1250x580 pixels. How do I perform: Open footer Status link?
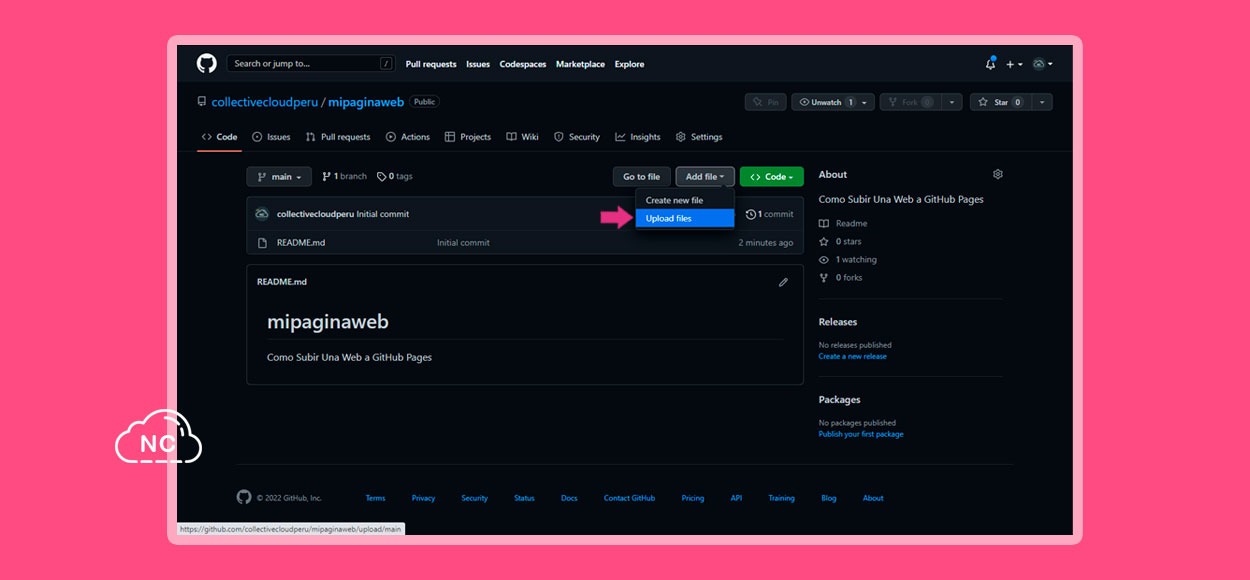524,498
